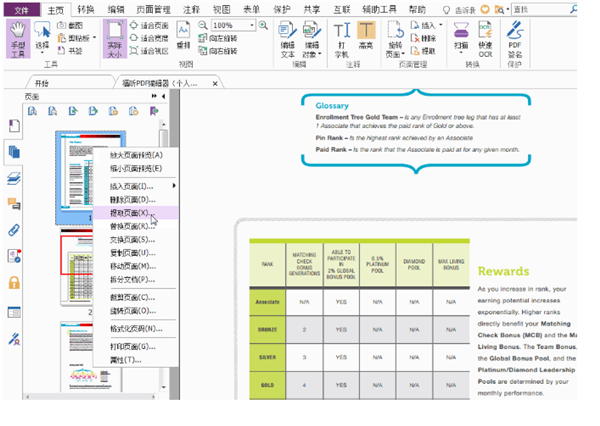Expand the Scan (扫描) dropdown
The image size is (600, 426).
[x=458, y=52]
